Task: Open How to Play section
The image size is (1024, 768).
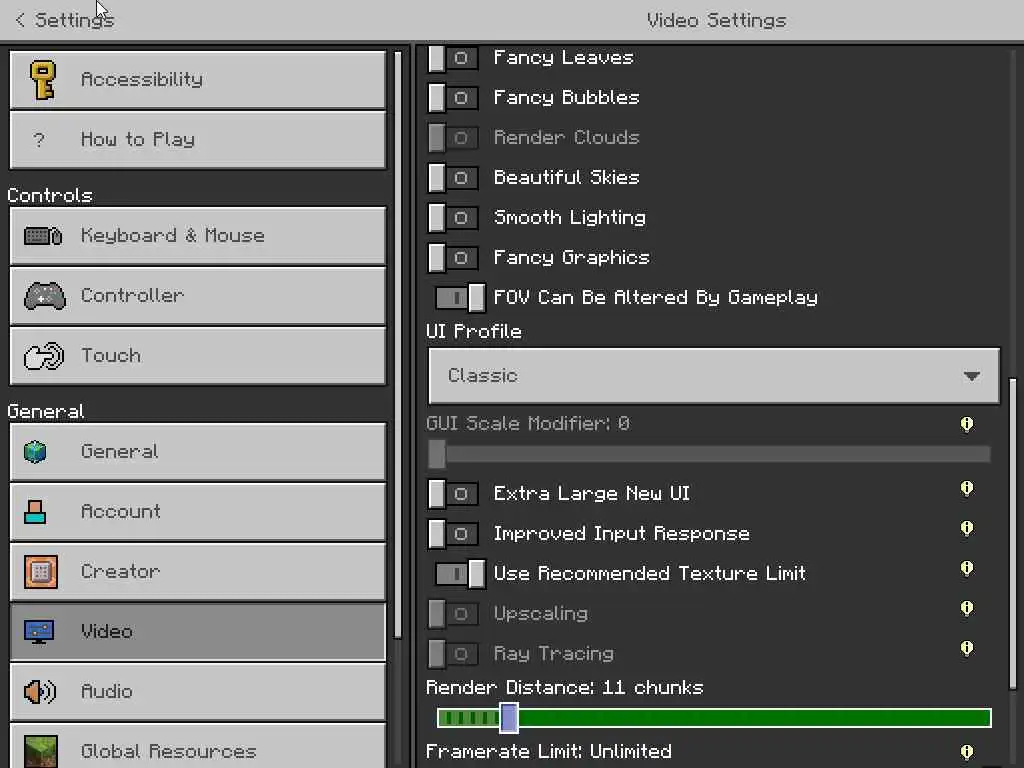Action: pyautogui.click(x=198, y=140)
